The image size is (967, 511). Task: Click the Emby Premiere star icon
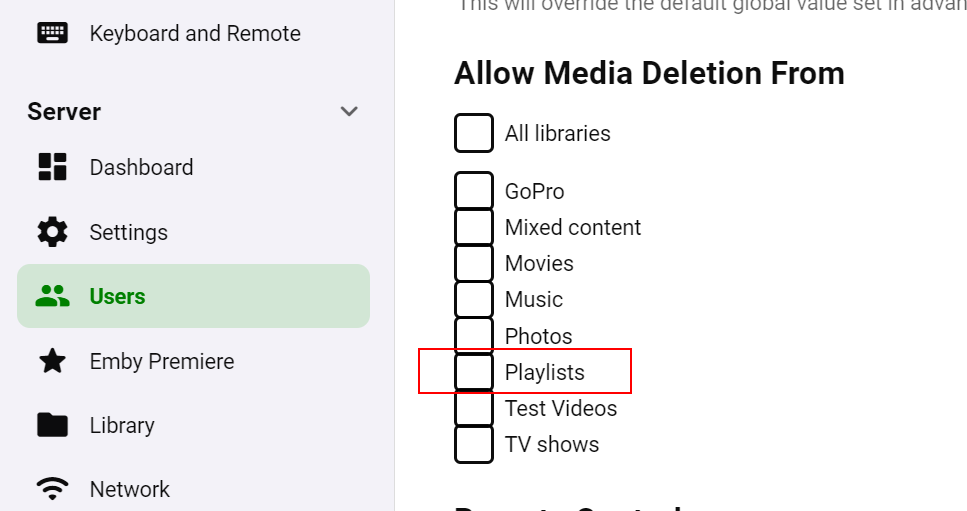tap(52, 361)
